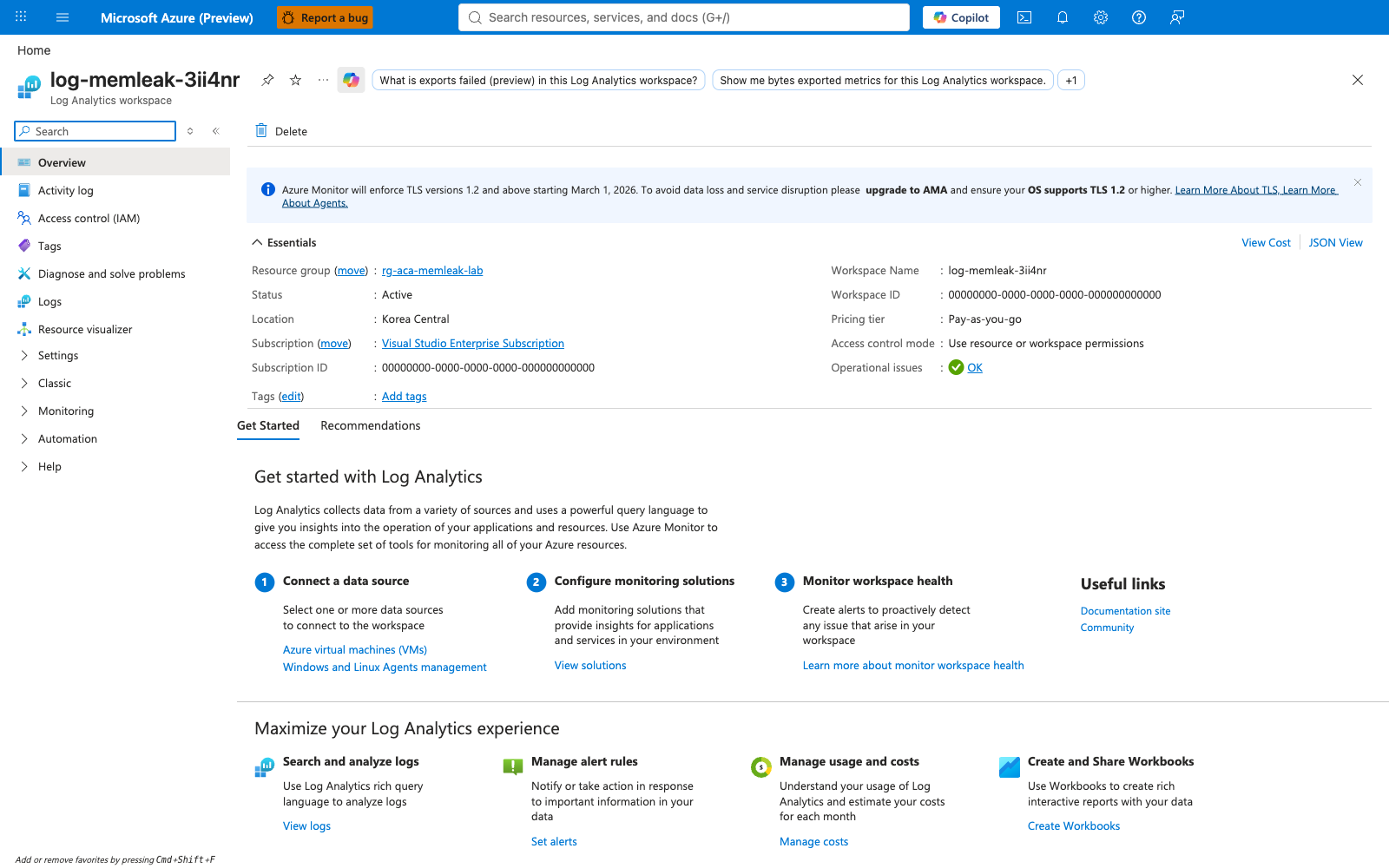Open more options ellipsis beside title
1389x868 pixels.
point(323,80)
